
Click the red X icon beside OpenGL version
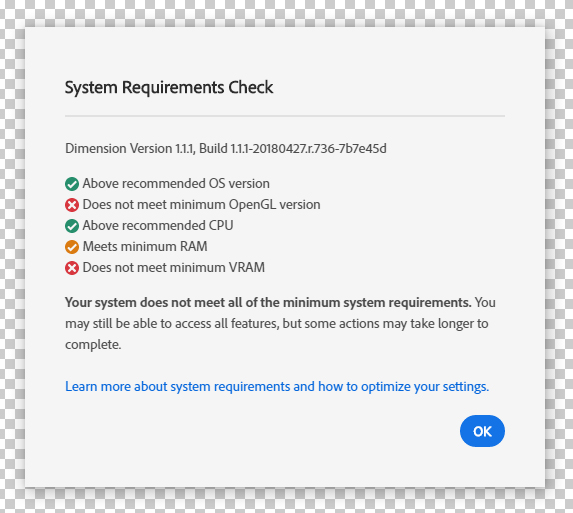[72, 205]
